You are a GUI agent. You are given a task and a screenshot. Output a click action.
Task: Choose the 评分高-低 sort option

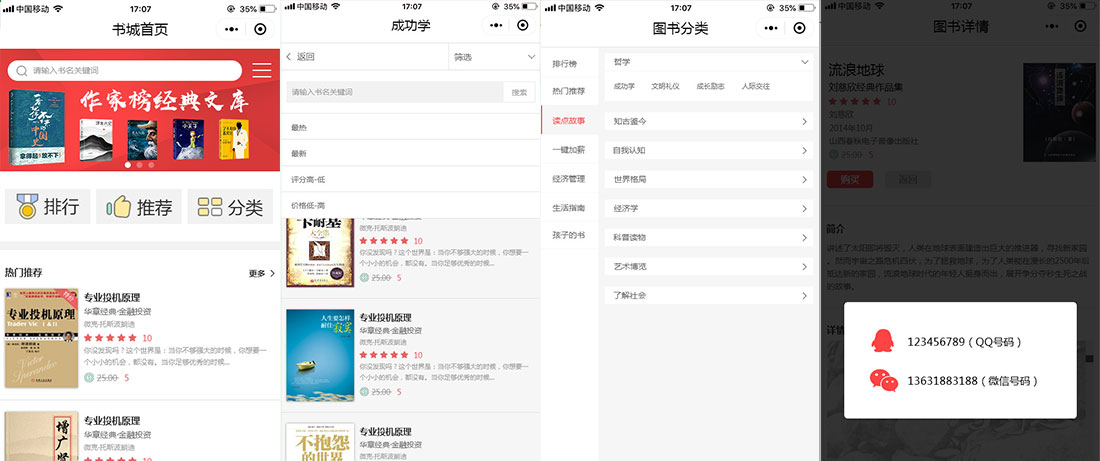[307, 179]
